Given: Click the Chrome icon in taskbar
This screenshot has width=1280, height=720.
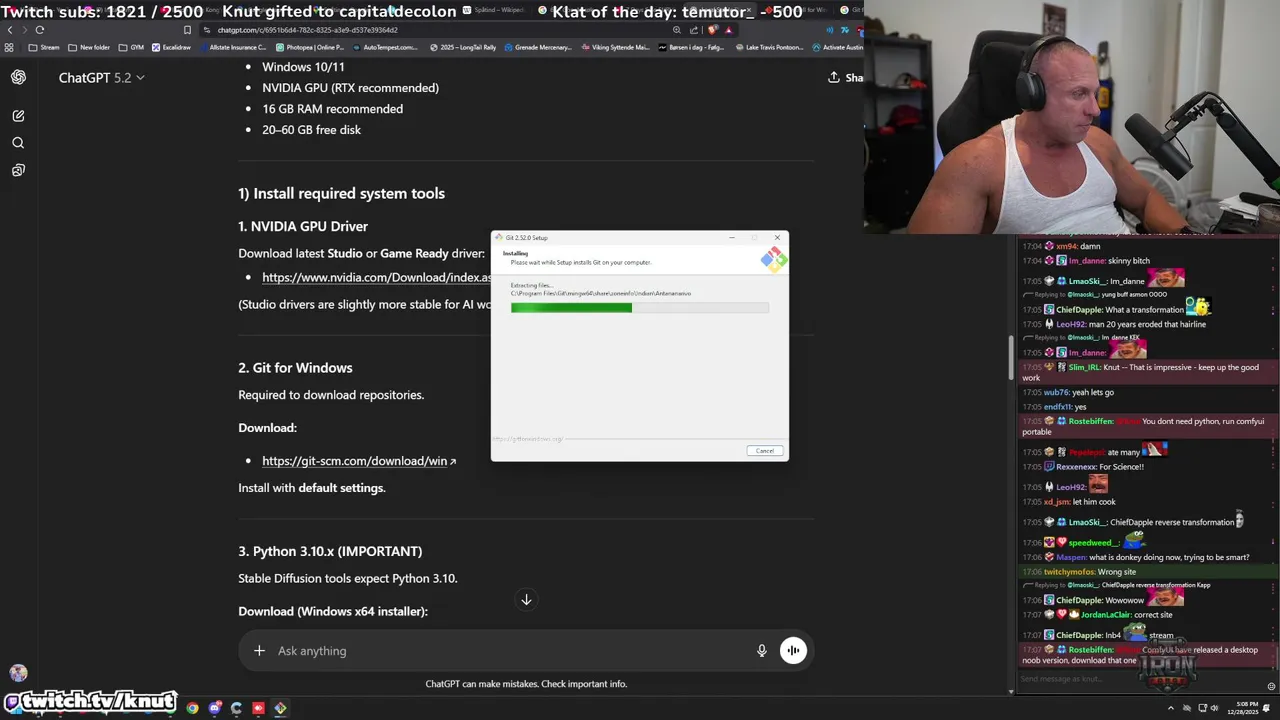Looking at the screenshot, I should click(x=192, y=708).
